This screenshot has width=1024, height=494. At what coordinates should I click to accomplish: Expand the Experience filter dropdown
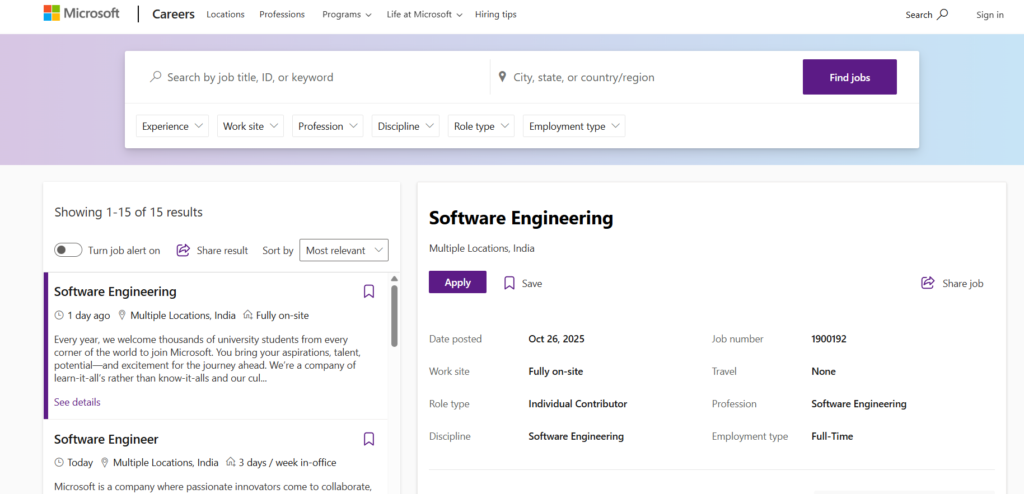coord(172,126)
